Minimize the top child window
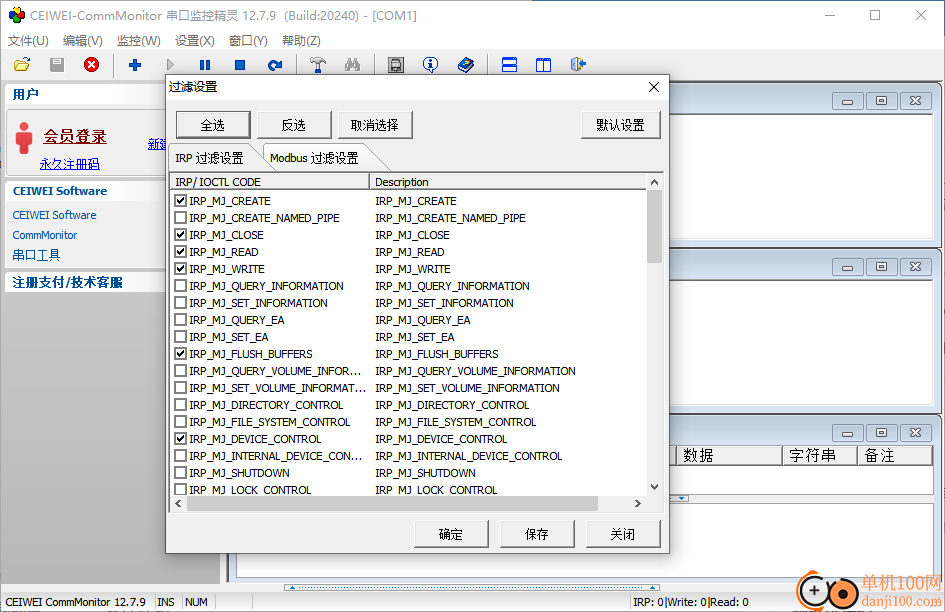The height and width of the screenshot is (612, 945). click(x=847, y=101)
